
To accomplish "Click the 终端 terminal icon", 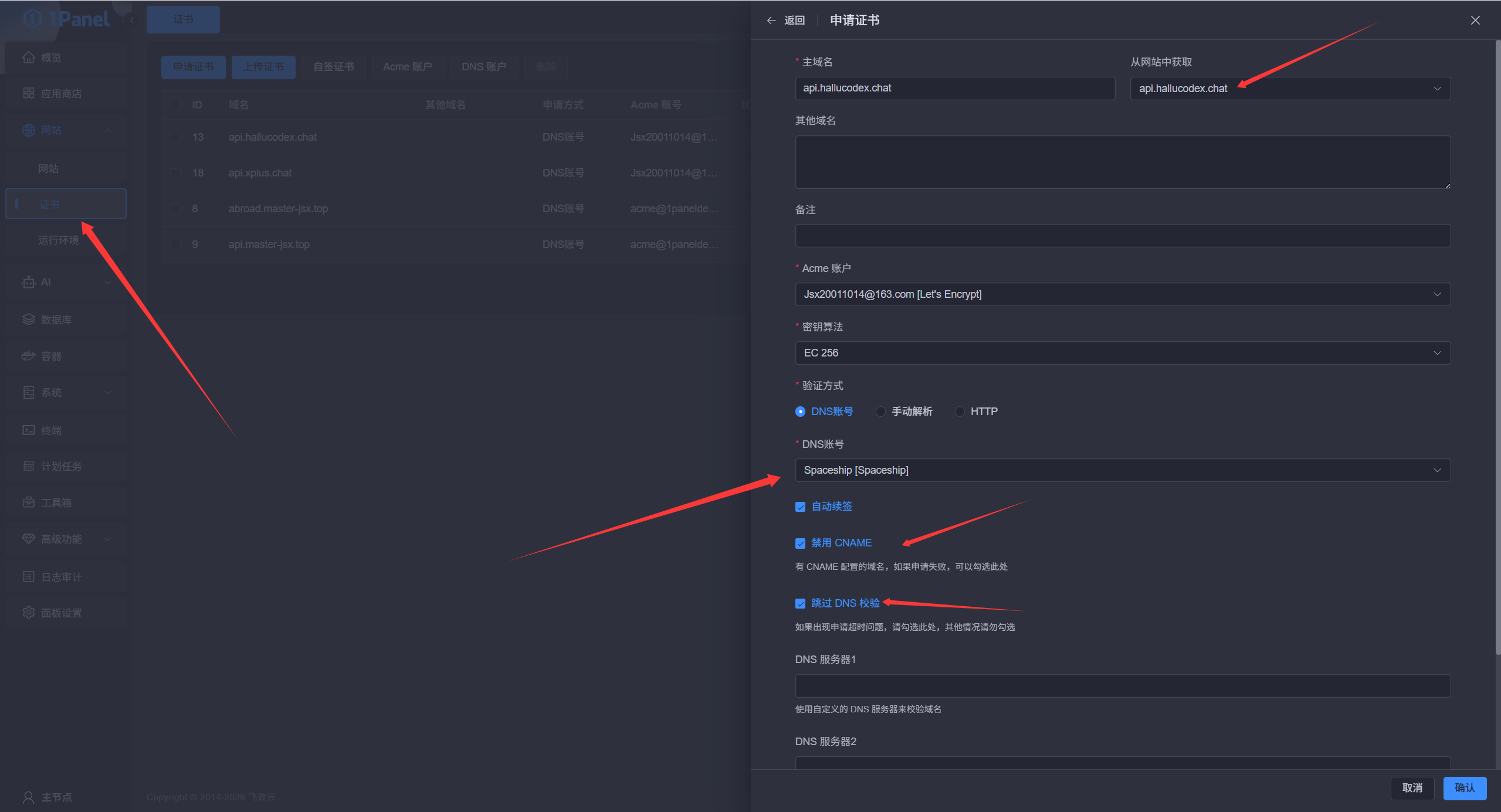I will click(x=28, y=430).
